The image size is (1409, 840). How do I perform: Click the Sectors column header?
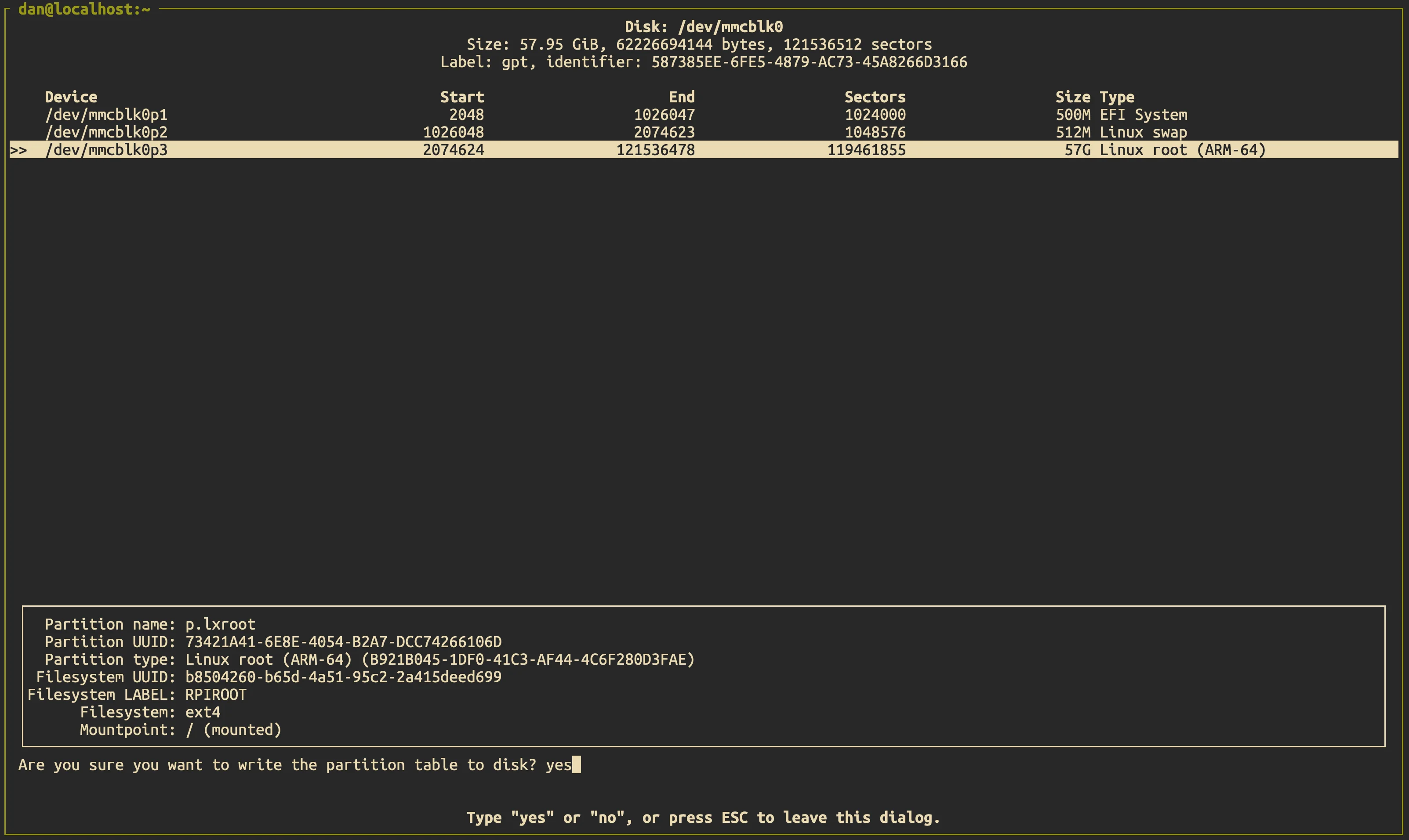point(875,98)
